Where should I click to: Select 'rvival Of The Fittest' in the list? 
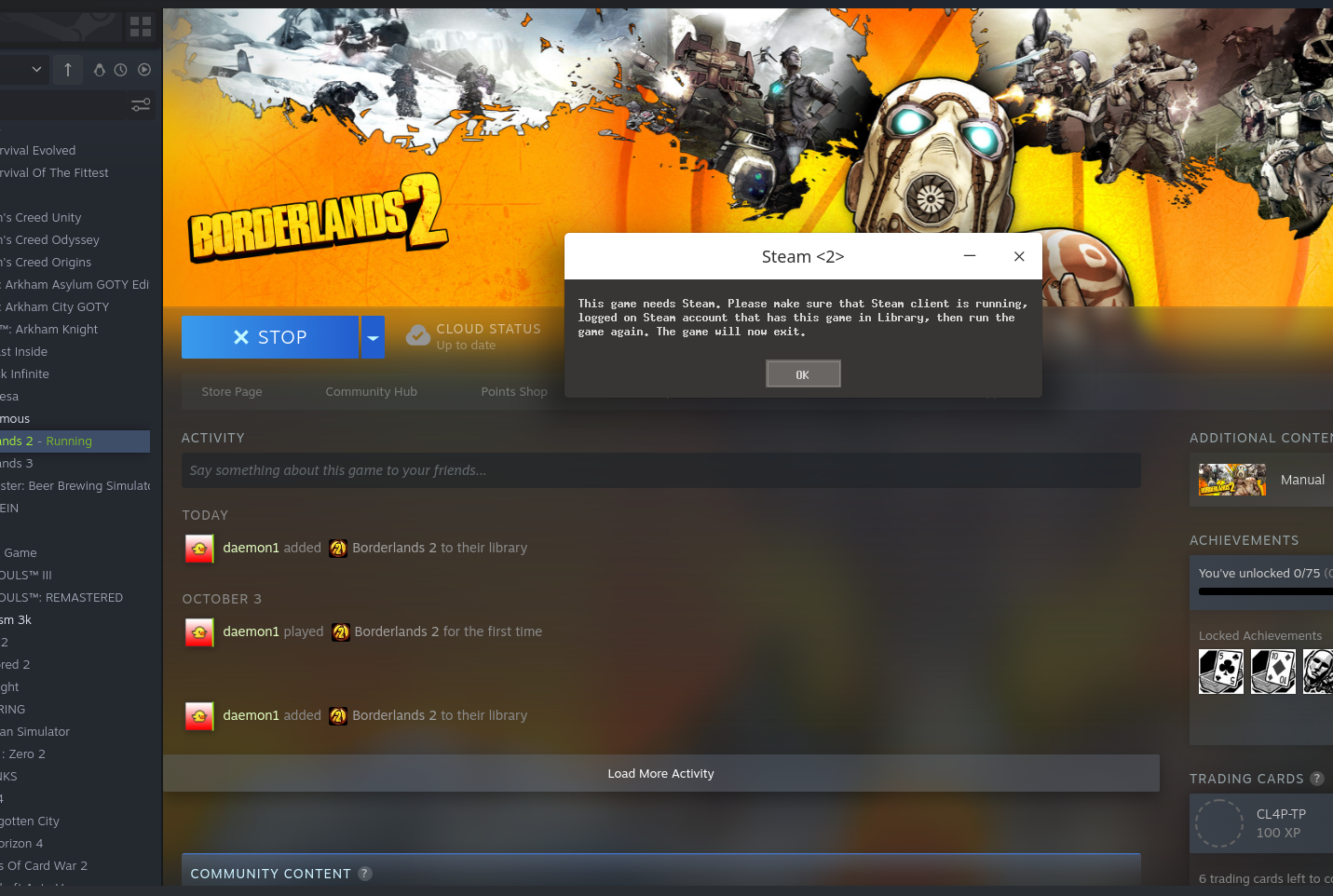pyautogui.click(x=75, y=172)
